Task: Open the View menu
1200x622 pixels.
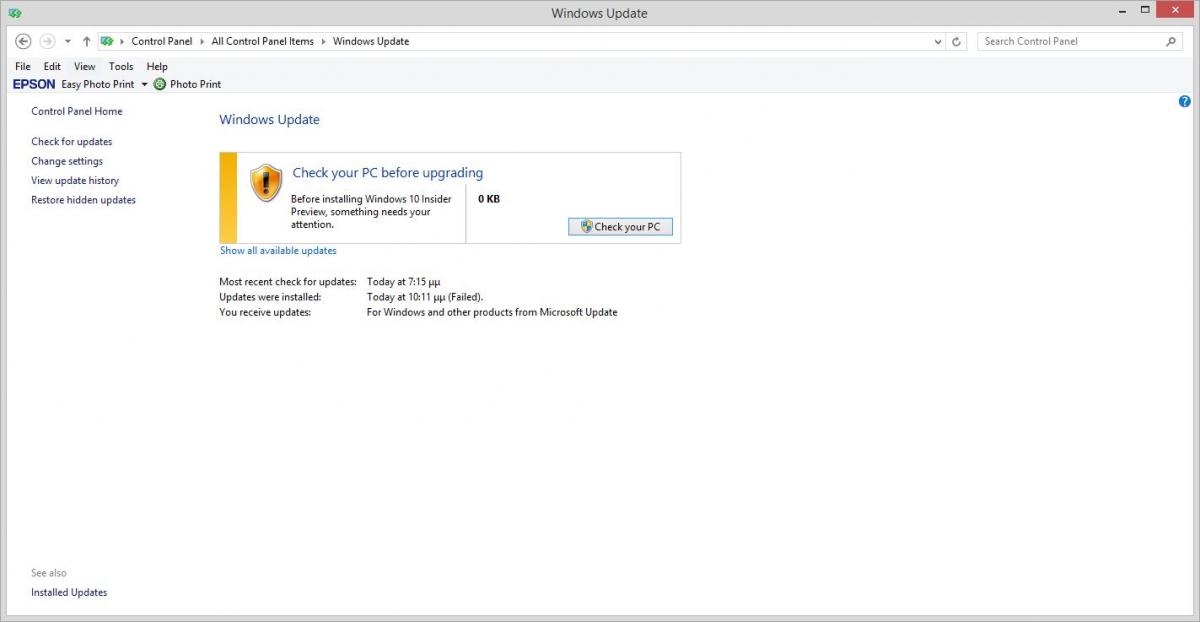Action: point(85,66)
